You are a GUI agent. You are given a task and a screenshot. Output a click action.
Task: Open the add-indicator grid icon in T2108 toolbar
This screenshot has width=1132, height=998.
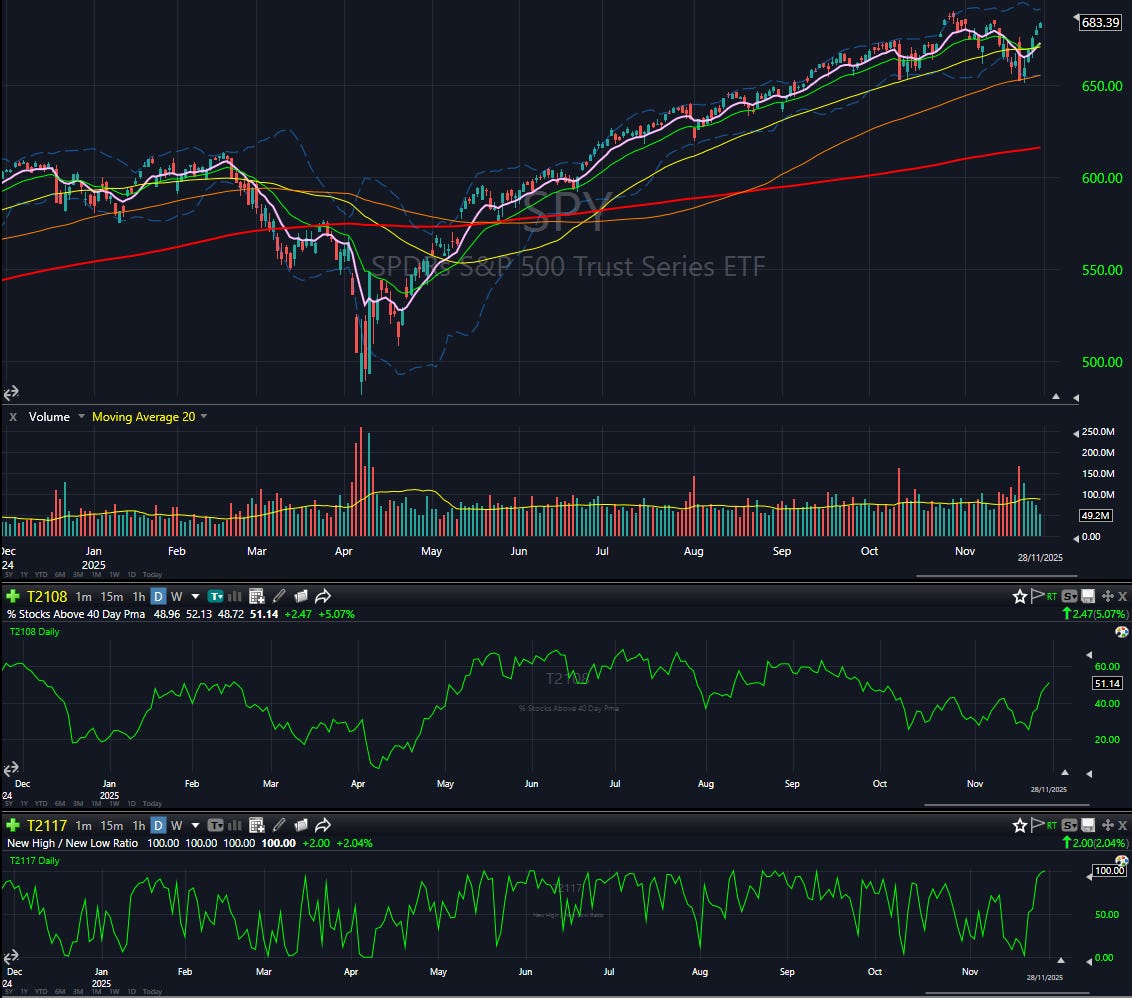tap(256, 596)
